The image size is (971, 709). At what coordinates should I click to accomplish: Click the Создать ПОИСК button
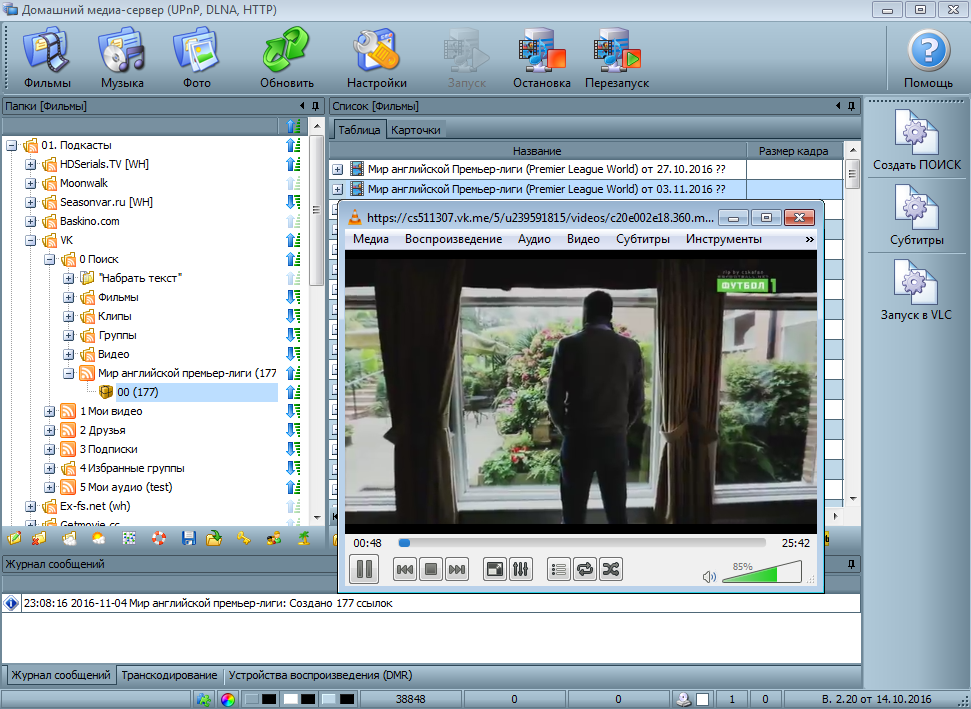916,143
